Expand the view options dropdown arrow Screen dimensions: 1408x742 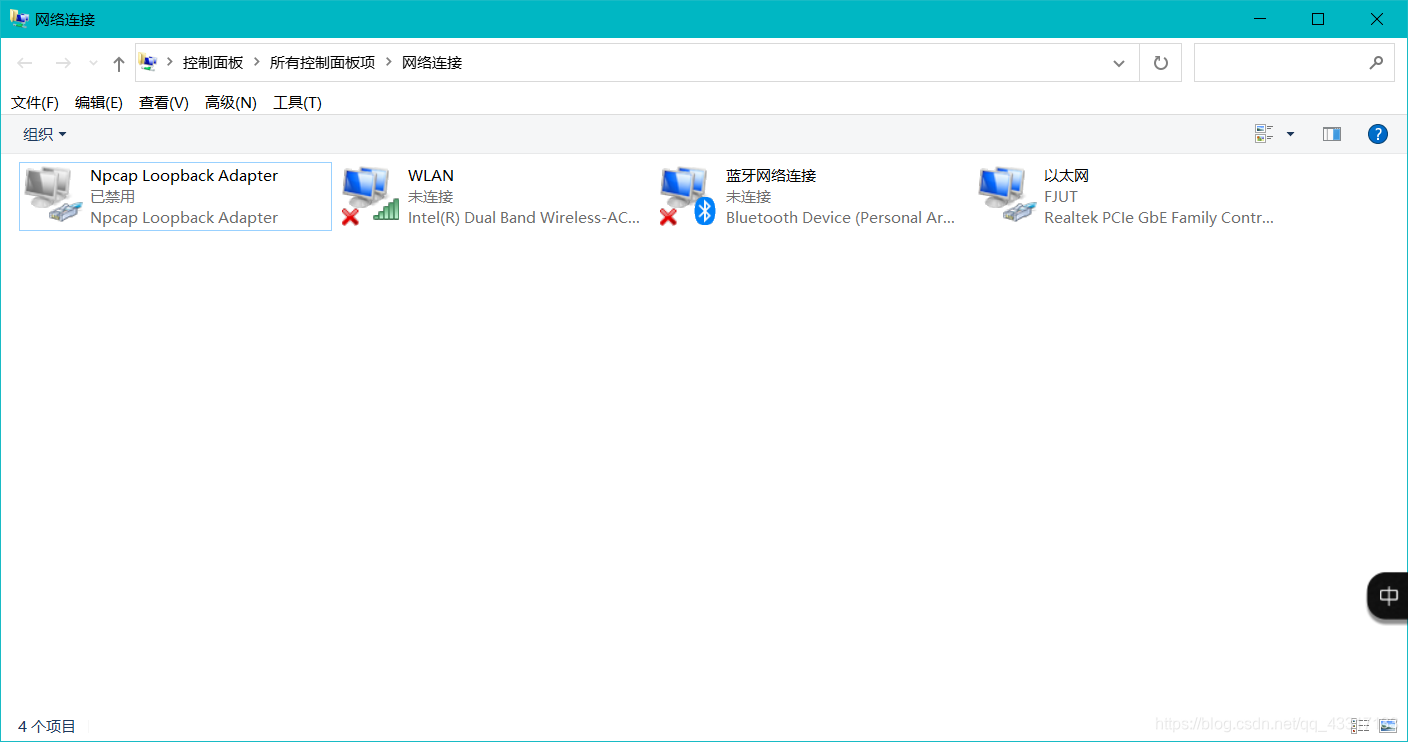coord(1290,134)
